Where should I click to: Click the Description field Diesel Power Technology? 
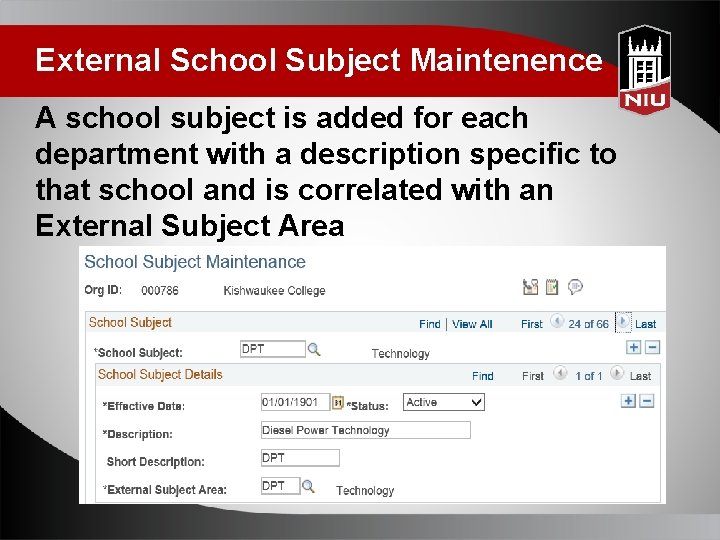[366, 430]
